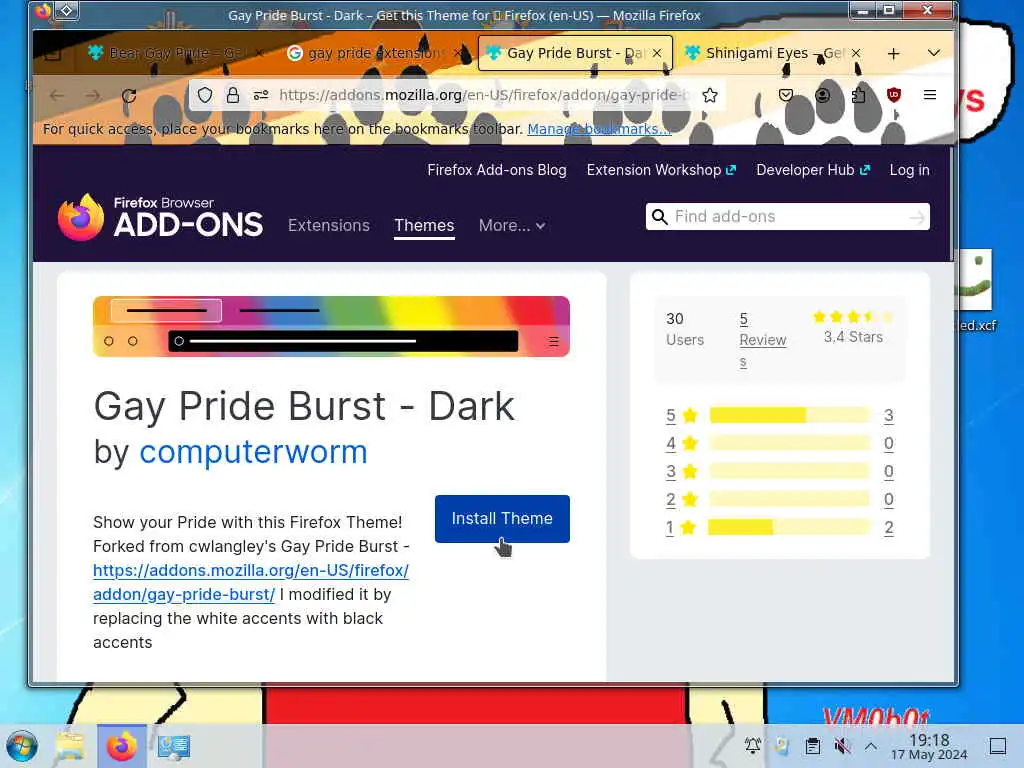Click the address bar URL
Viewport: 1024px width, 768px height.
(483, 95)
